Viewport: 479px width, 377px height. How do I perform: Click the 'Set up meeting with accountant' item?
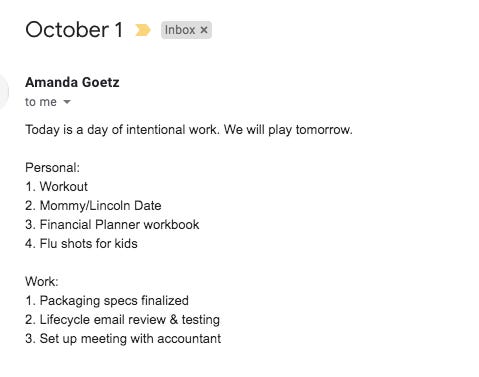123,339
